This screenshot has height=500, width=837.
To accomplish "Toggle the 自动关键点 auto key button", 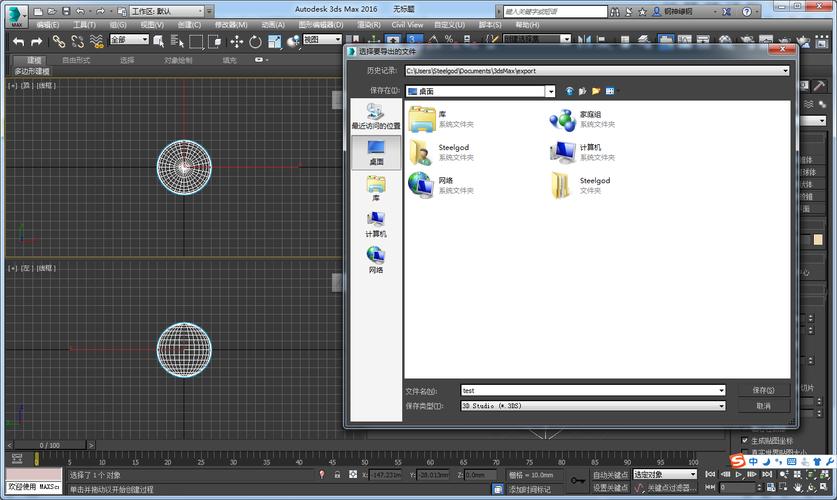I will (609, 475).
